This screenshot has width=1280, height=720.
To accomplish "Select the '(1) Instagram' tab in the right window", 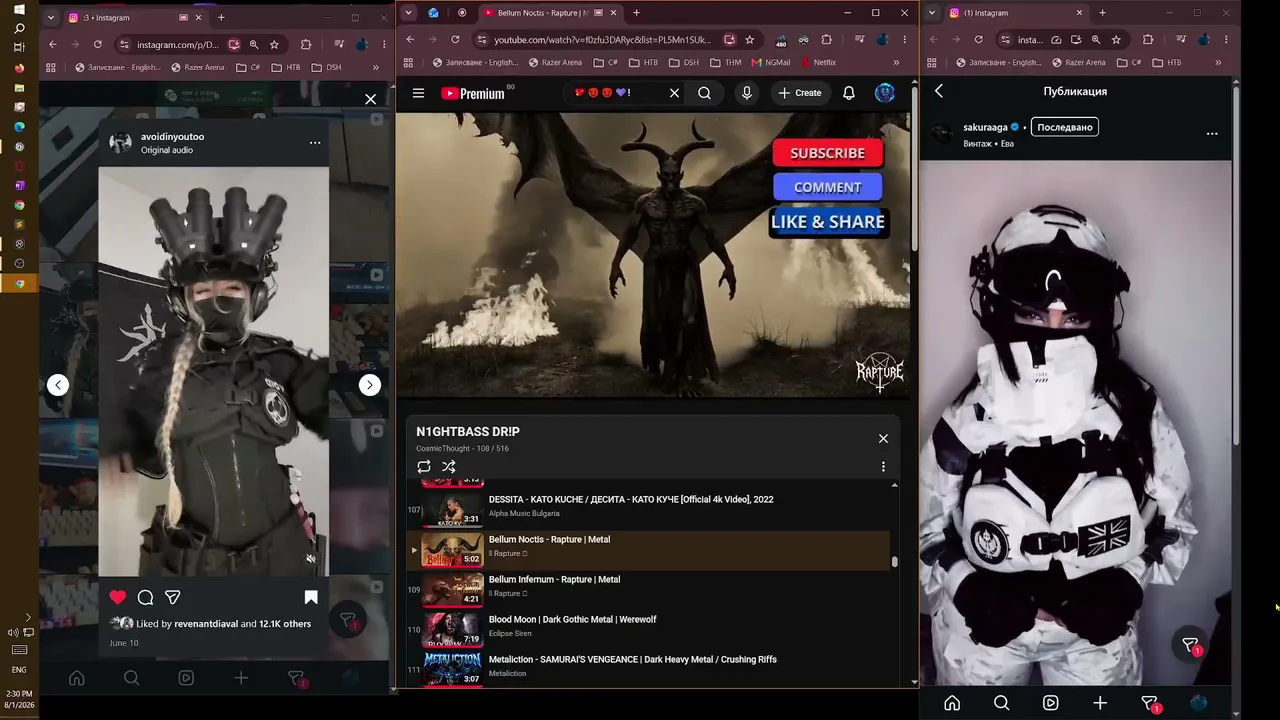I will pyautogui.click(x=1015, y=13).
